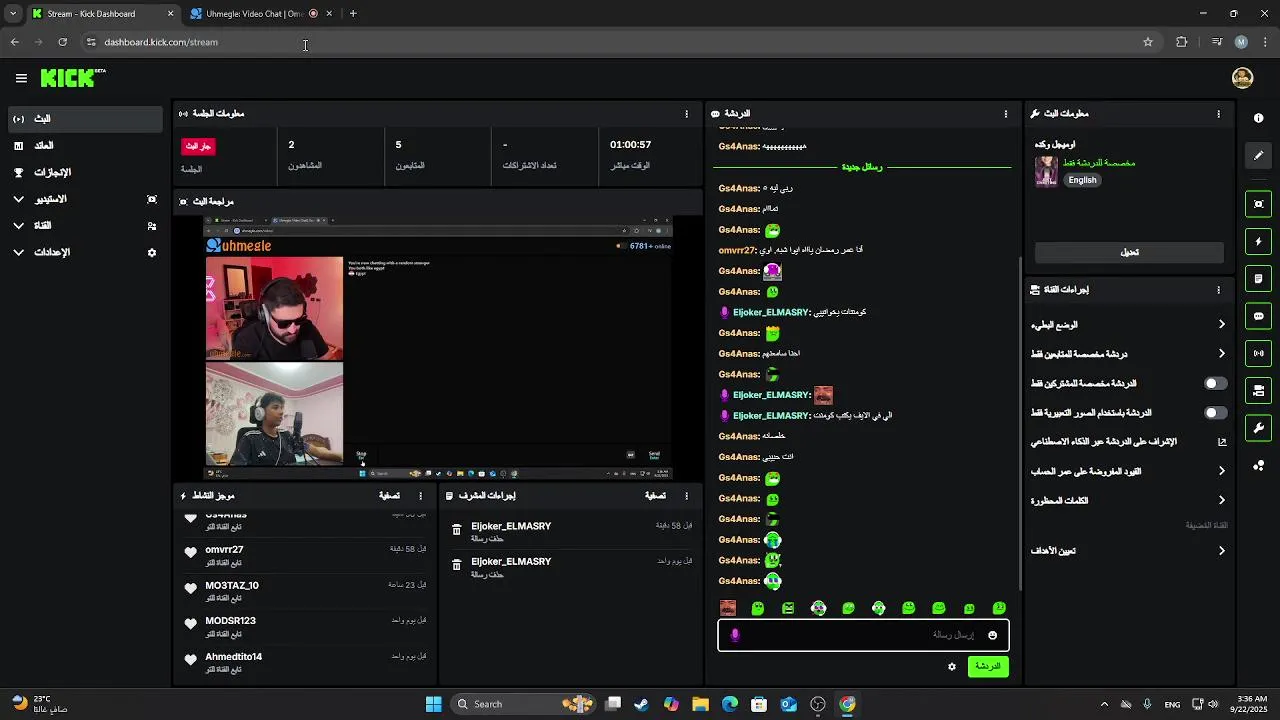The width and height of the screenshot is (1280, 720).
Task: Click trash icon on the one-day-old Eljoker_ELMASRY entry
Action: click(x=456, y=565)
